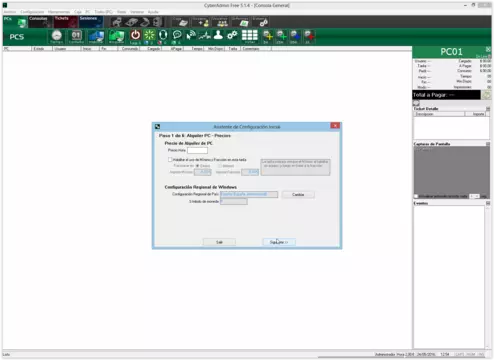
Task: Click the white user silhouette icon
Action: pos(218,35)
